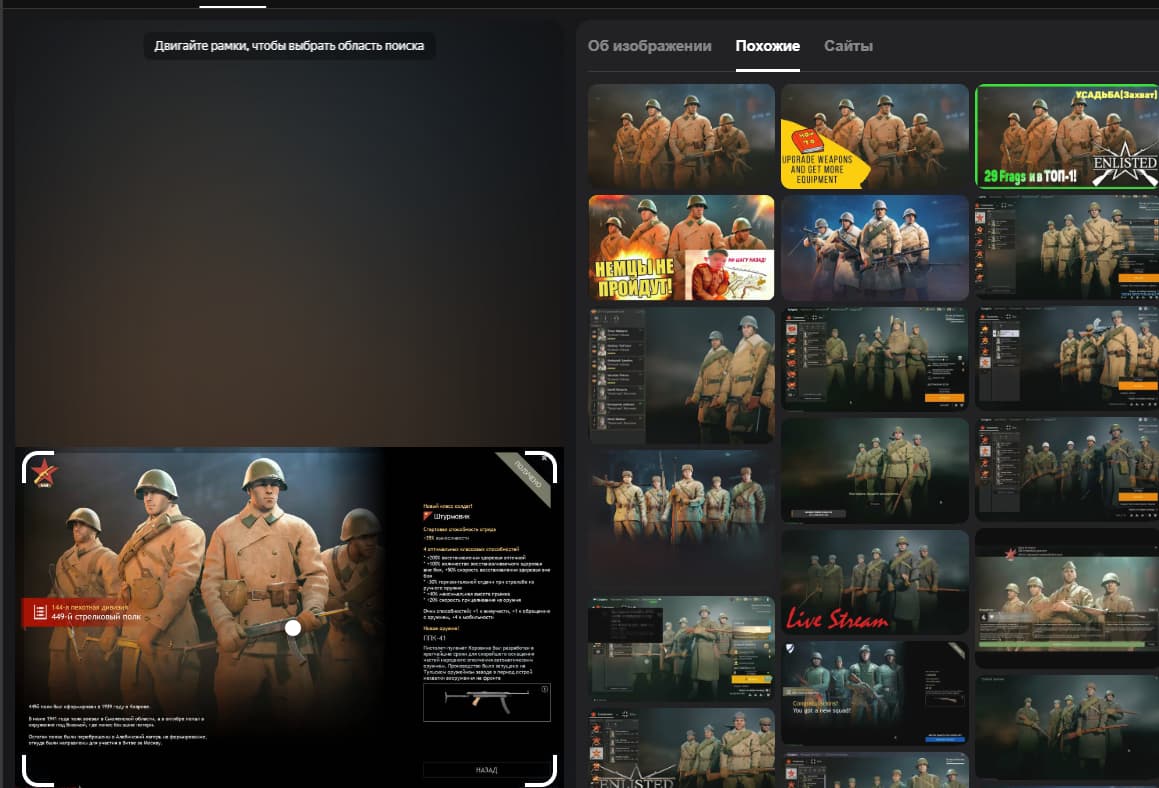The height and width of the screenshot is (788, 1159).
Task: Open the "You got a new squad!" thumbnail
Action: (874, 693)
